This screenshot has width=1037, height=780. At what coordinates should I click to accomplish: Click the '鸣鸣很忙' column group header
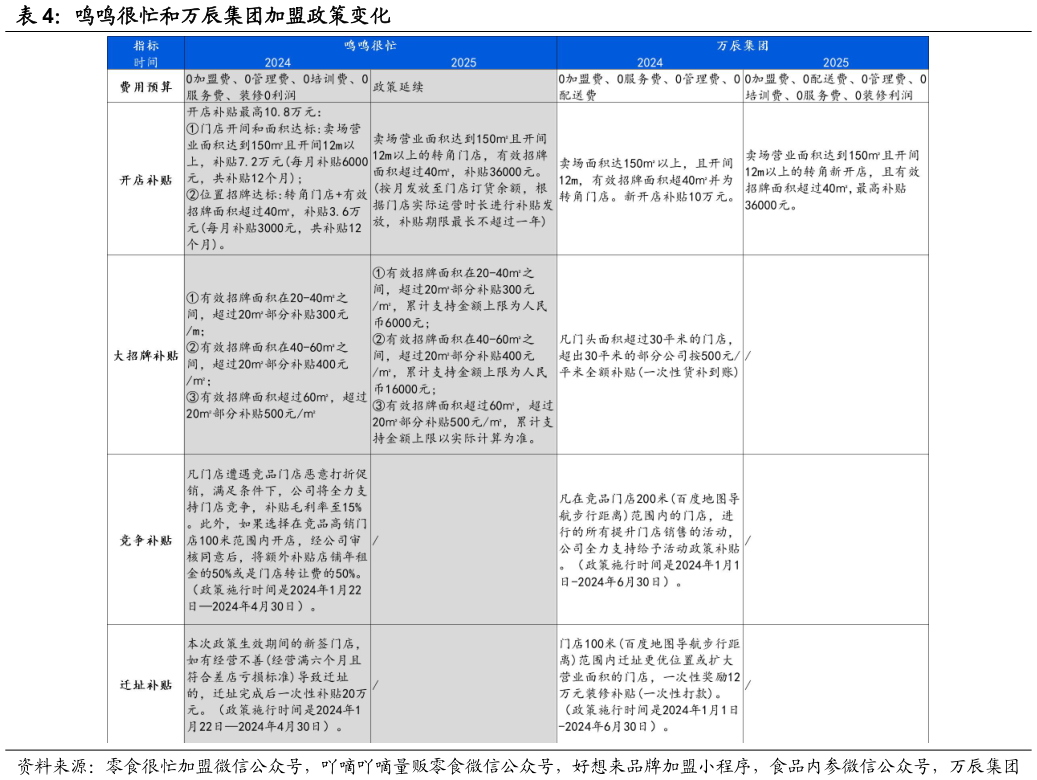[370, 46]
